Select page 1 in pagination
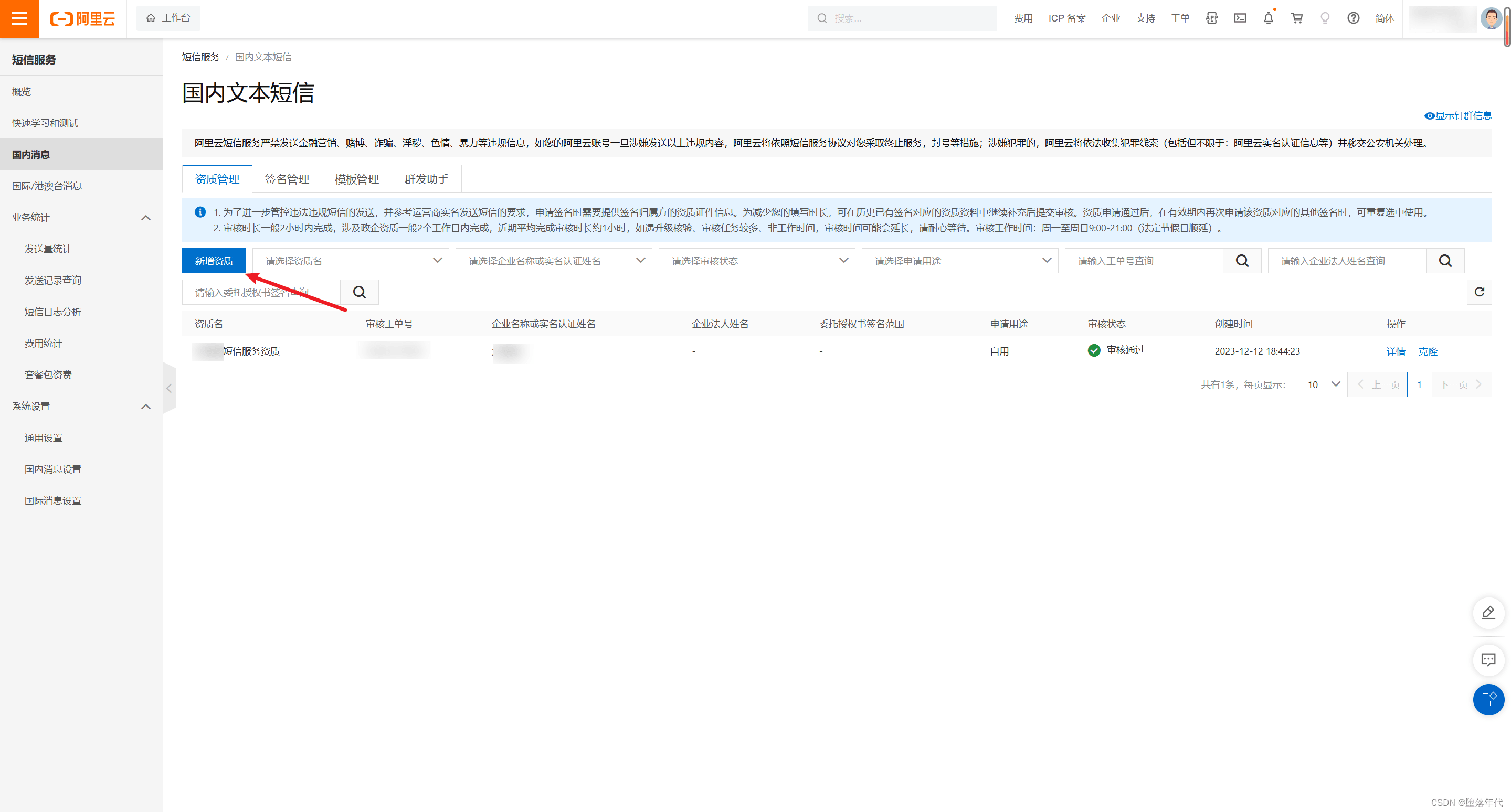Viewport: 1511px width, 812px height. point(1420,384)
